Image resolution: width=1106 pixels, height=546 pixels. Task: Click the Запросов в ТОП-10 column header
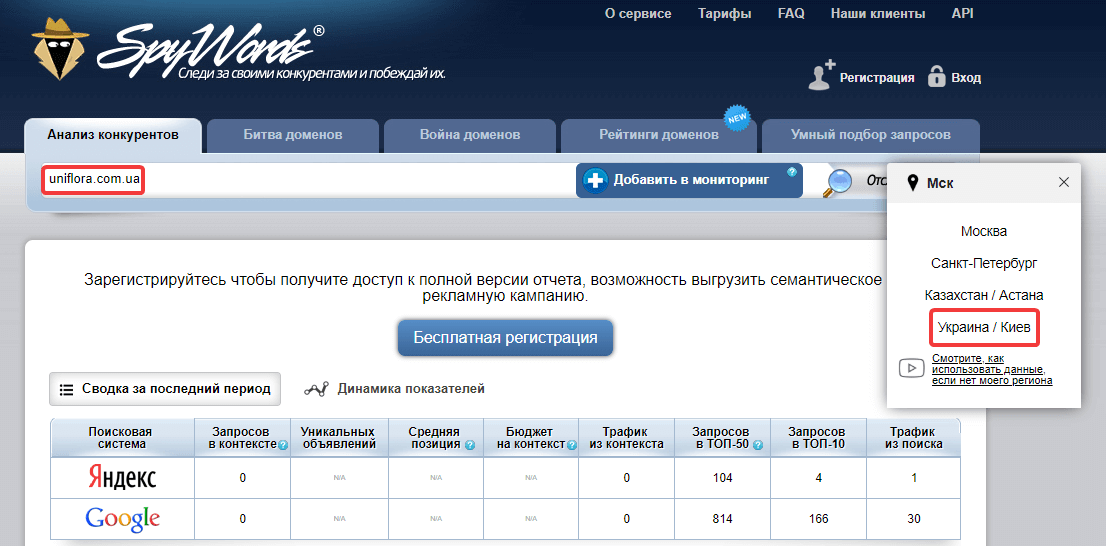[x=818, y=437]
